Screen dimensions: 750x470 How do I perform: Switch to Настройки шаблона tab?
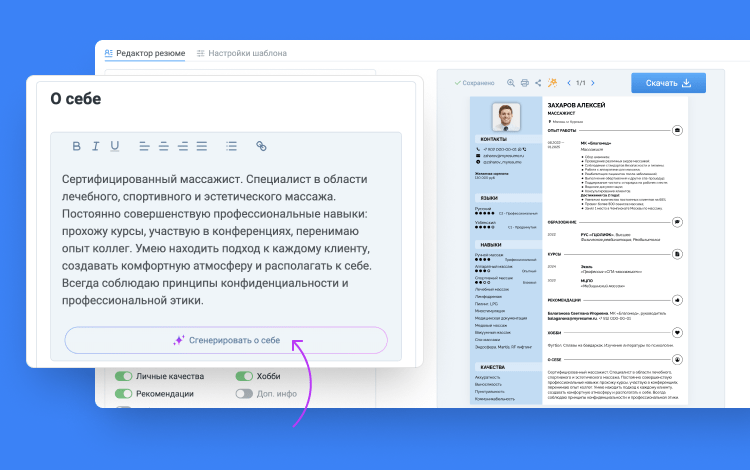point(242,53)
